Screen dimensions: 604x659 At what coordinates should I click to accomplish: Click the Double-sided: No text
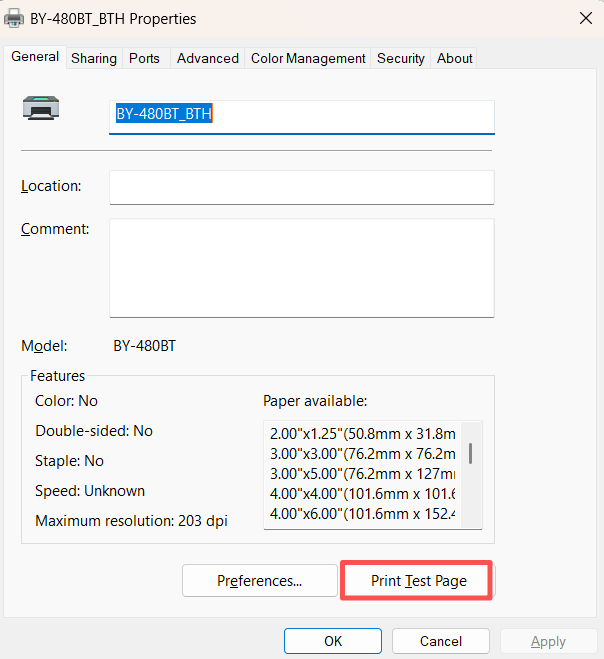point(94,431)
